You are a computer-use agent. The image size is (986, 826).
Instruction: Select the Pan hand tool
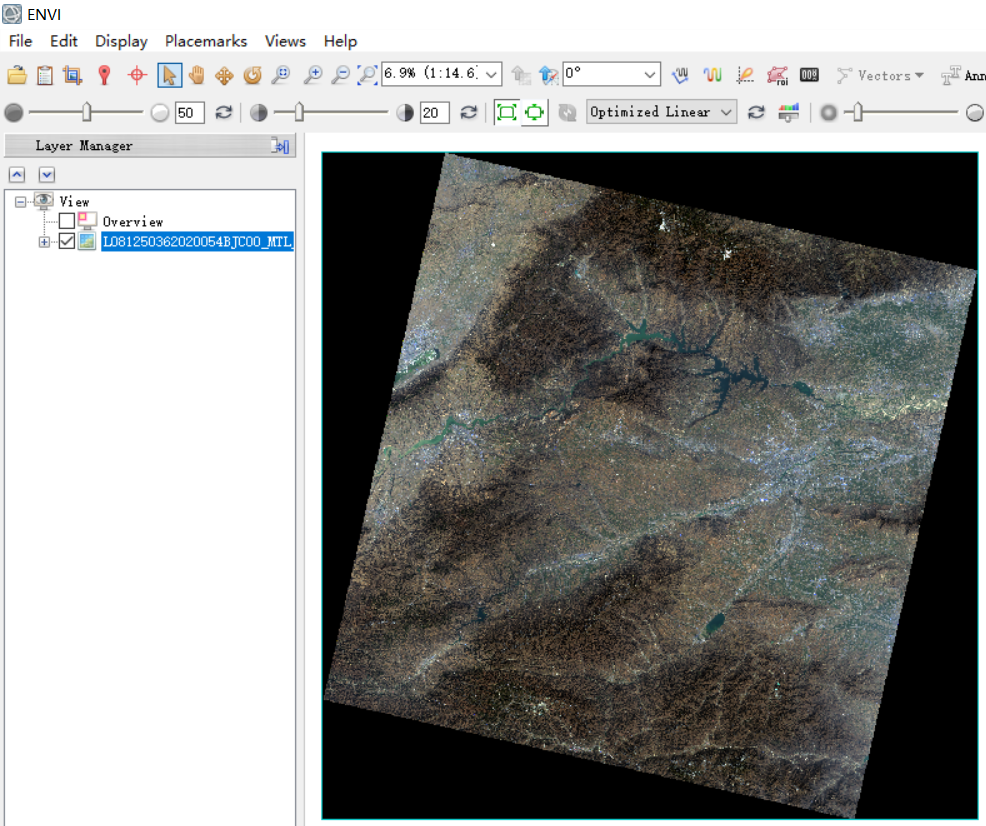pyautogui.click(x=197, y=75)
